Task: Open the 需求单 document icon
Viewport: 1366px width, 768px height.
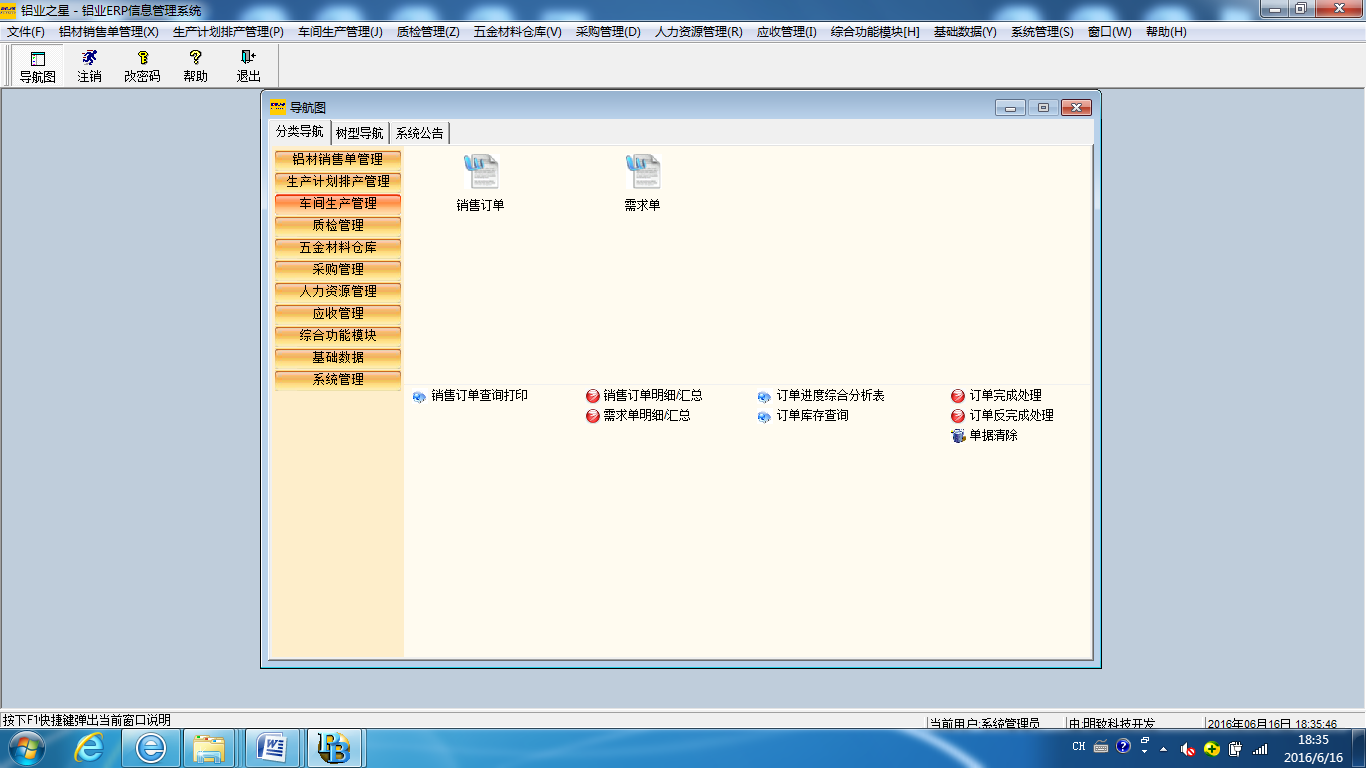Action: (642, 173)
